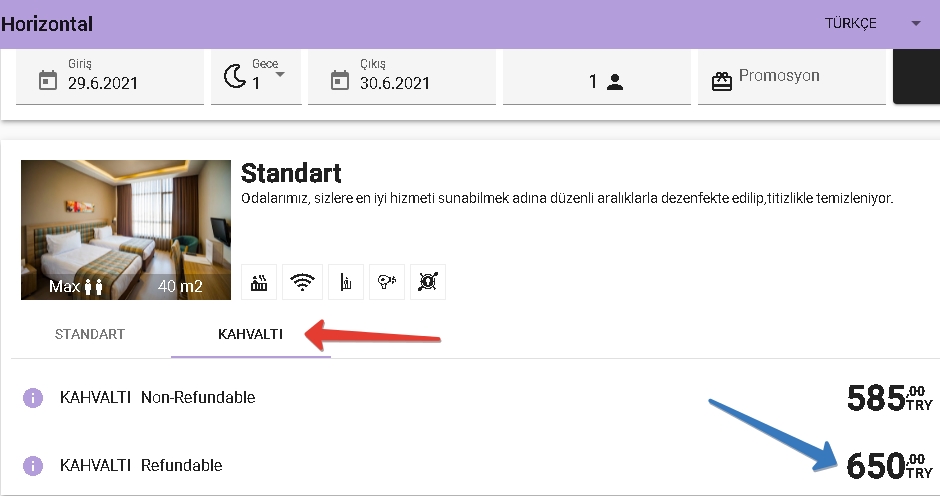
Task: Click the dark button right of Promosyon
Action: point(915,76)
